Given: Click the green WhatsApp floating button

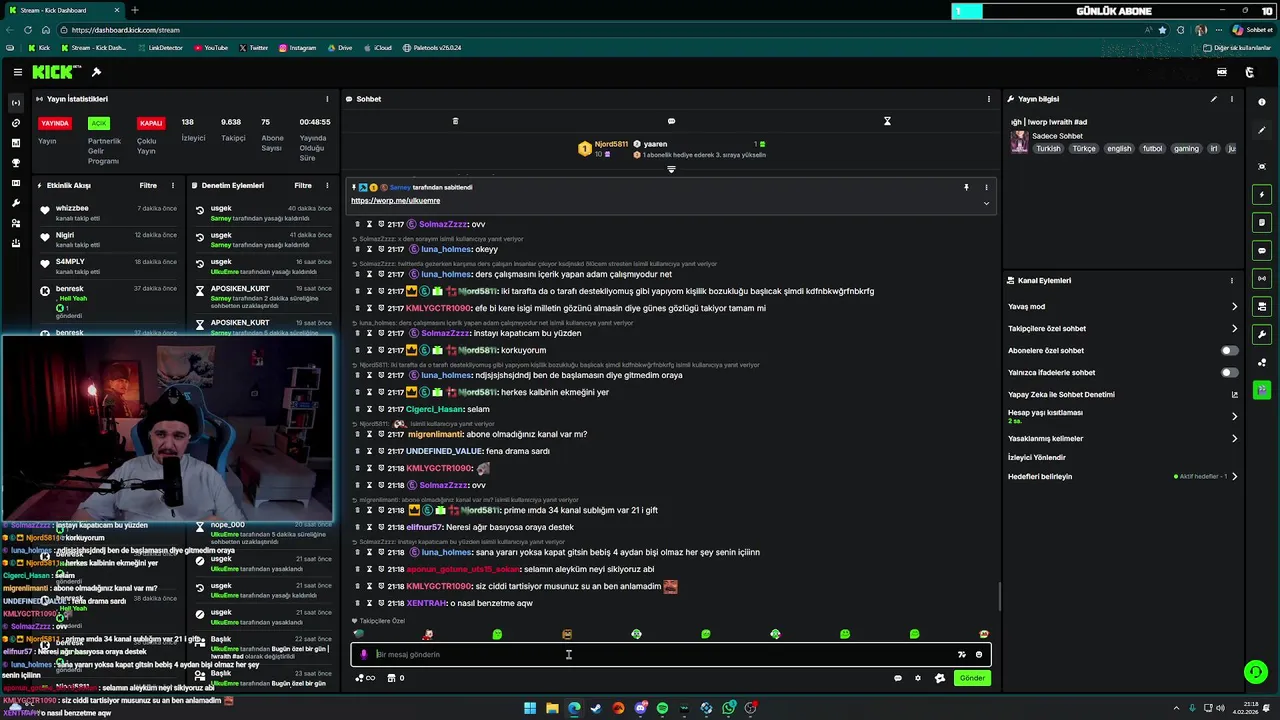Looking at the screenshot, I should coord(1255,672).
